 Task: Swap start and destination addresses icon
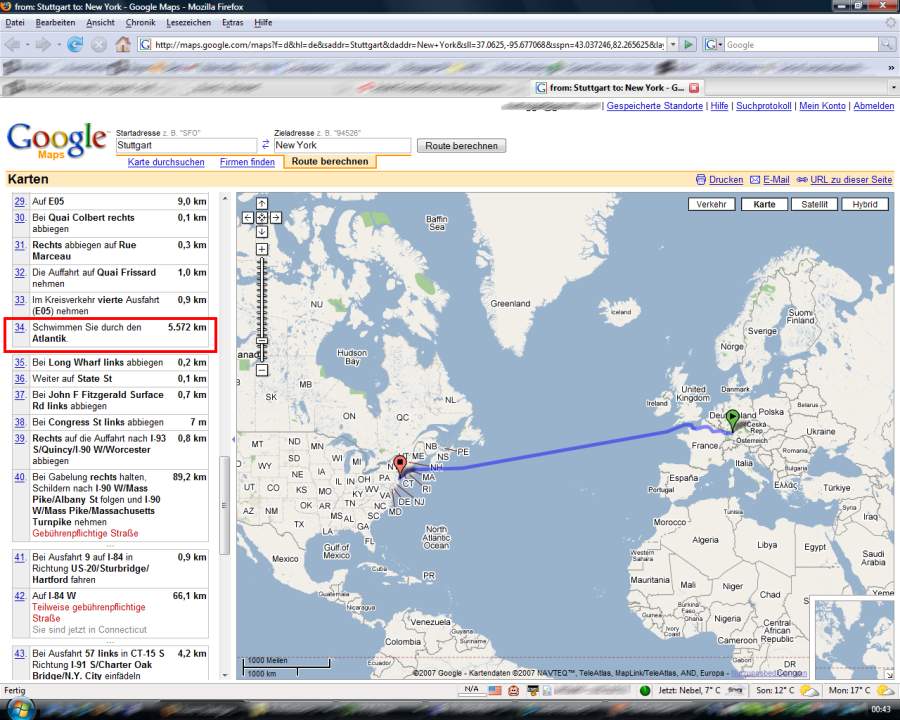265,145
